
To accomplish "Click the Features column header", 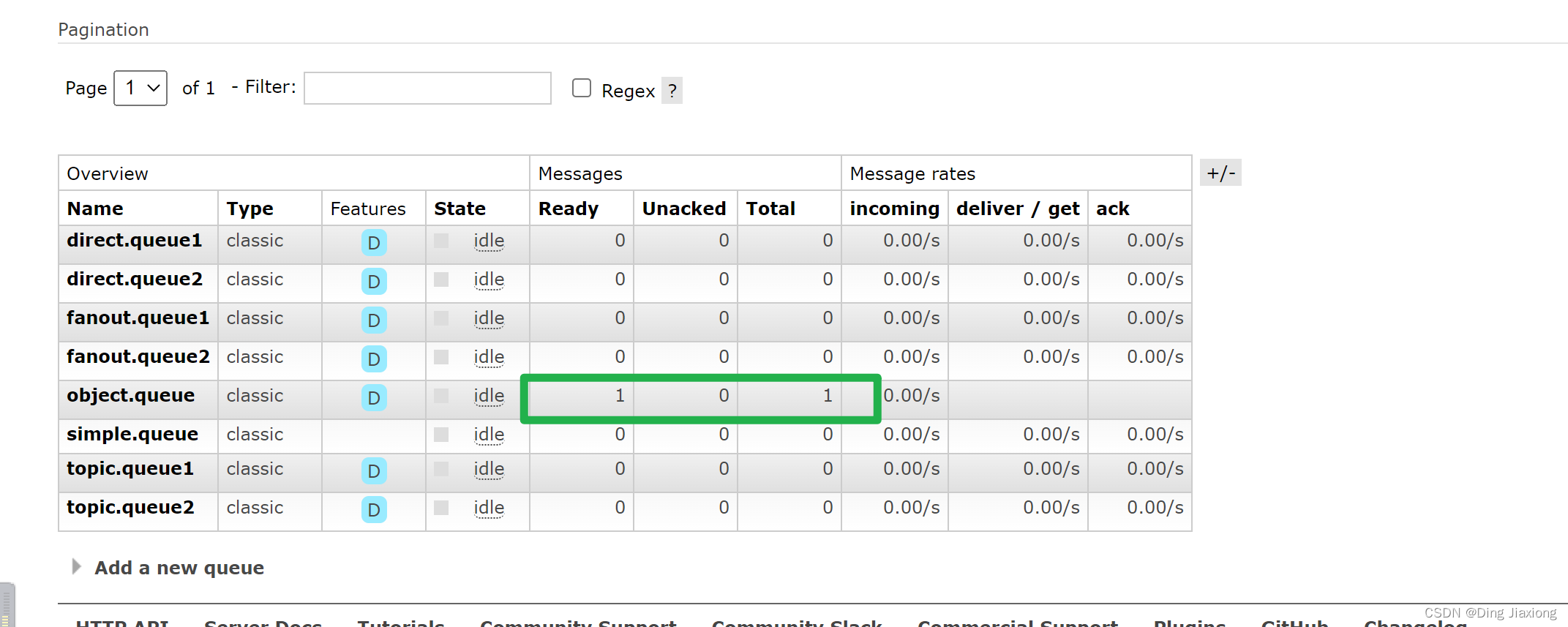I will click(x=368, y=209).
